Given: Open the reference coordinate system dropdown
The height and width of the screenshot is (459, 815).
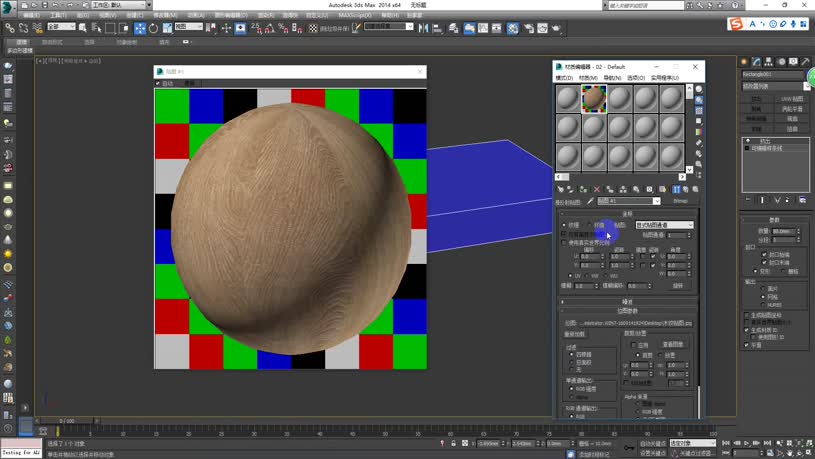Looking at the screenshot, I should 189,27.
